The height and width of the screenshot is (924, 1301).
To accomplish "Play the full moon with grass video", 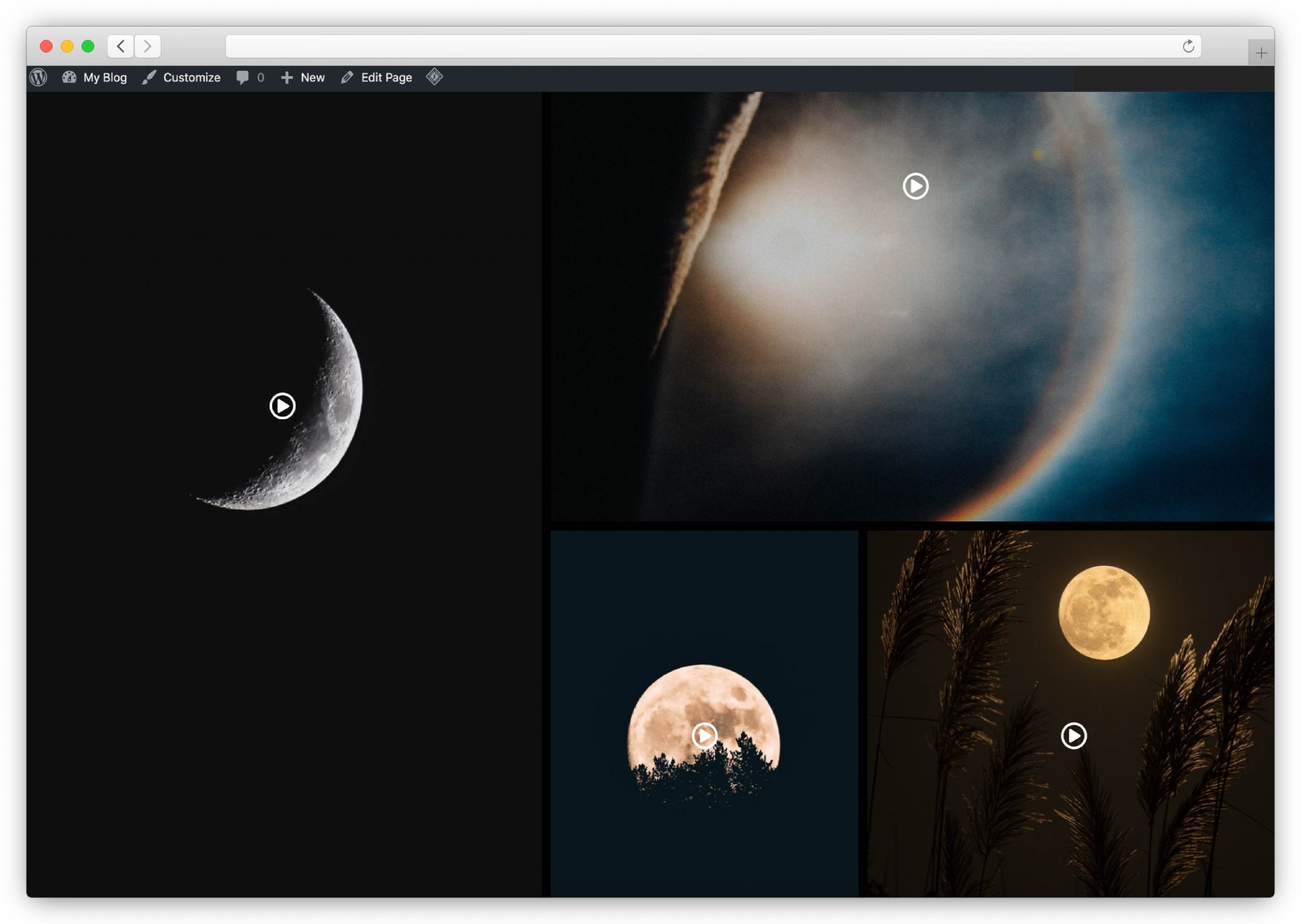I will (x=1073, y=735).
